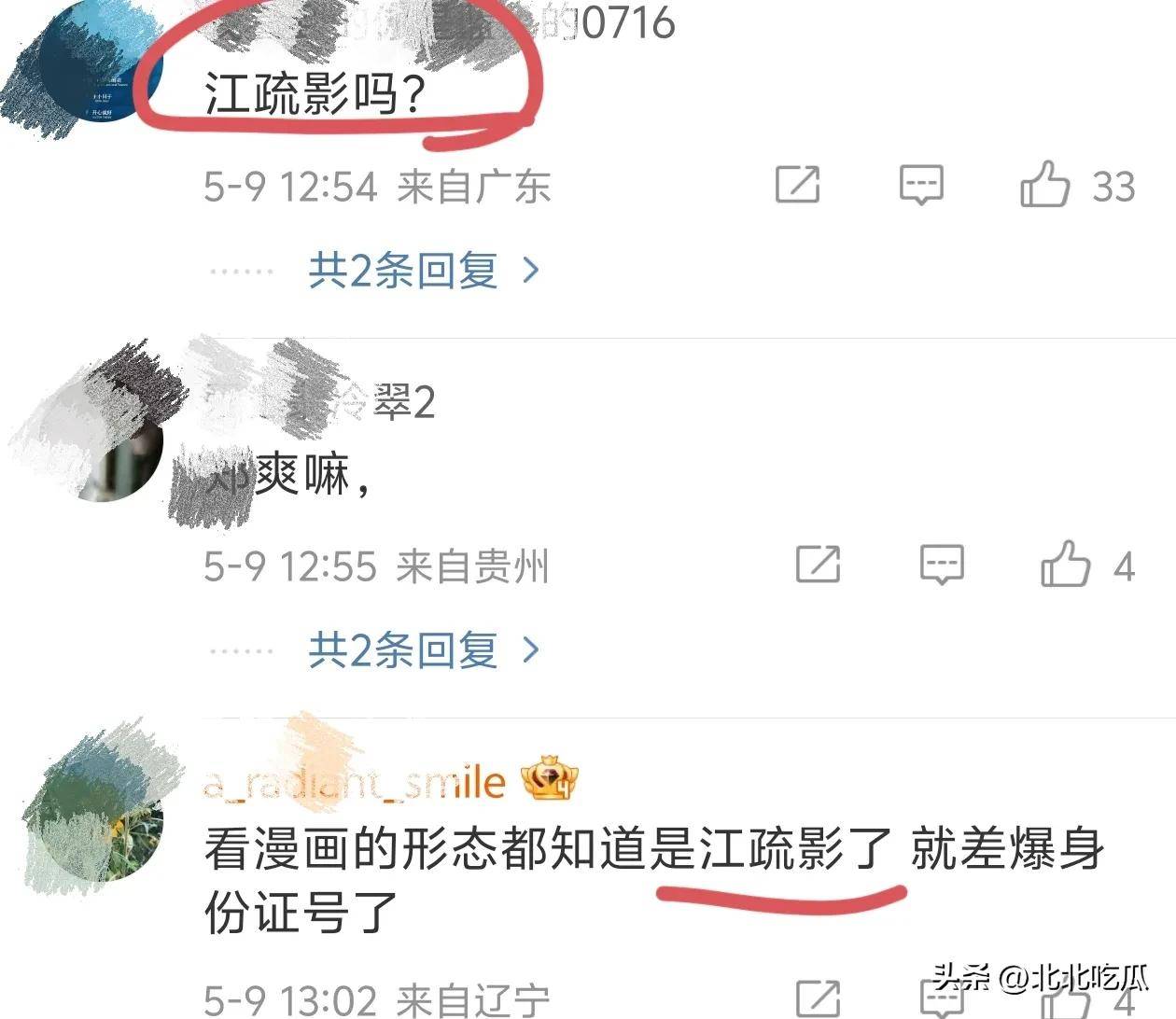Tap the repost icon on the 13:02 comment

pos(818,998)
